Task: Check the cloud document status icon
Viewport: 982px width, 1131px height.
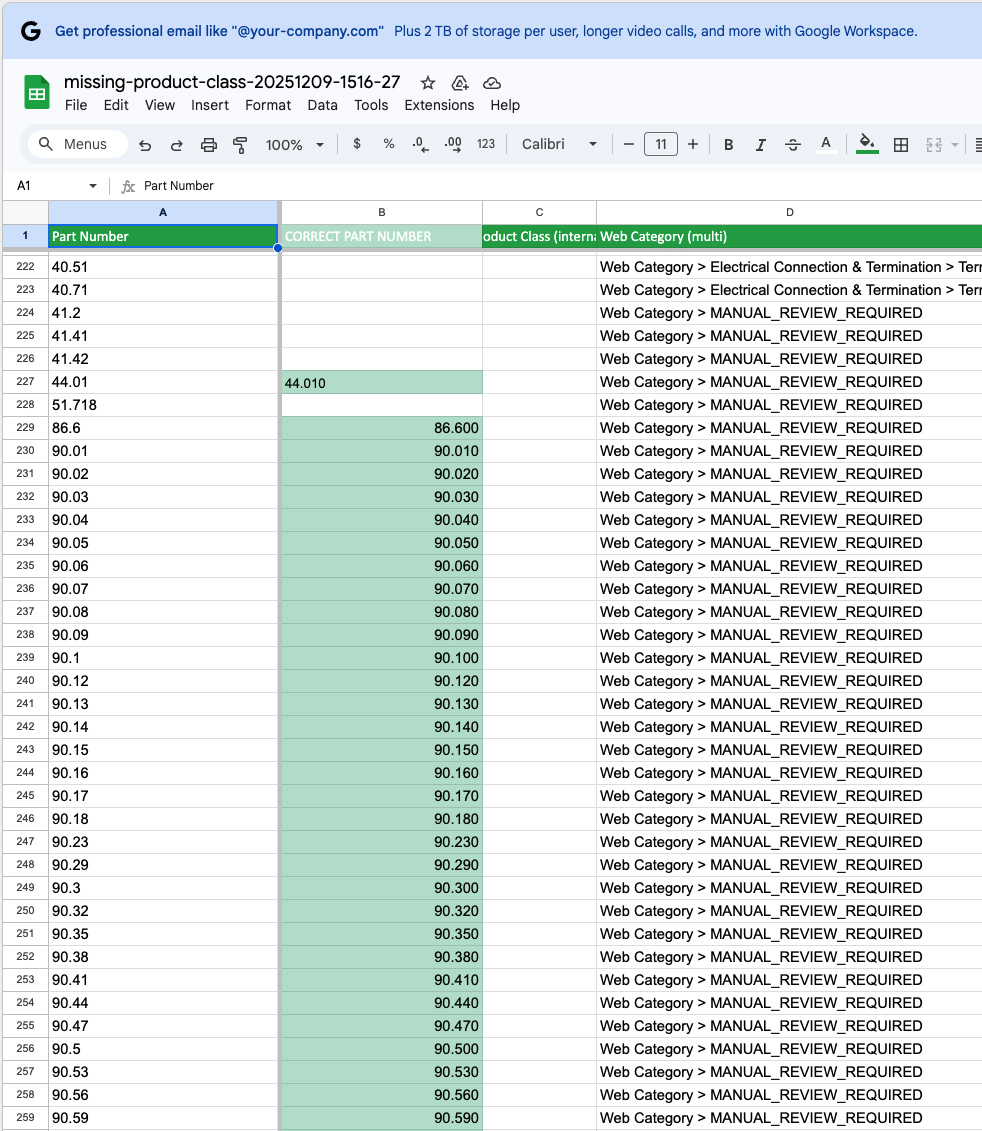Action: coord(492,83)
